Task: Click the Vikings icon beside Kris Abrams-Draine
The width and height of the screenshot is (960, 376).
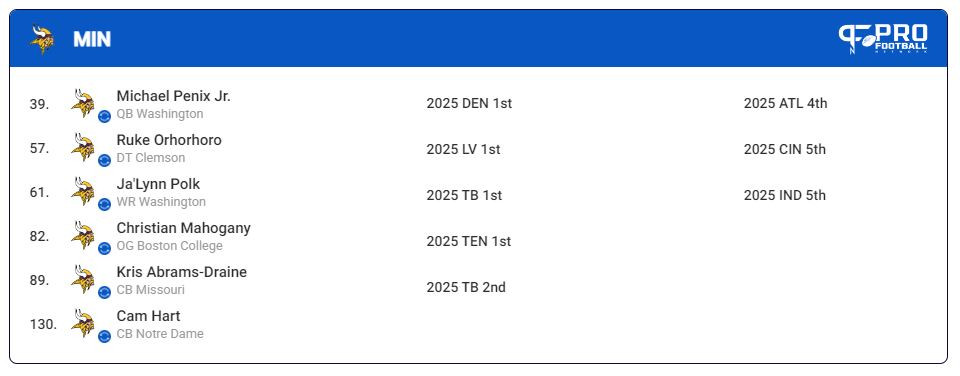Action: (x=83, y=279)
